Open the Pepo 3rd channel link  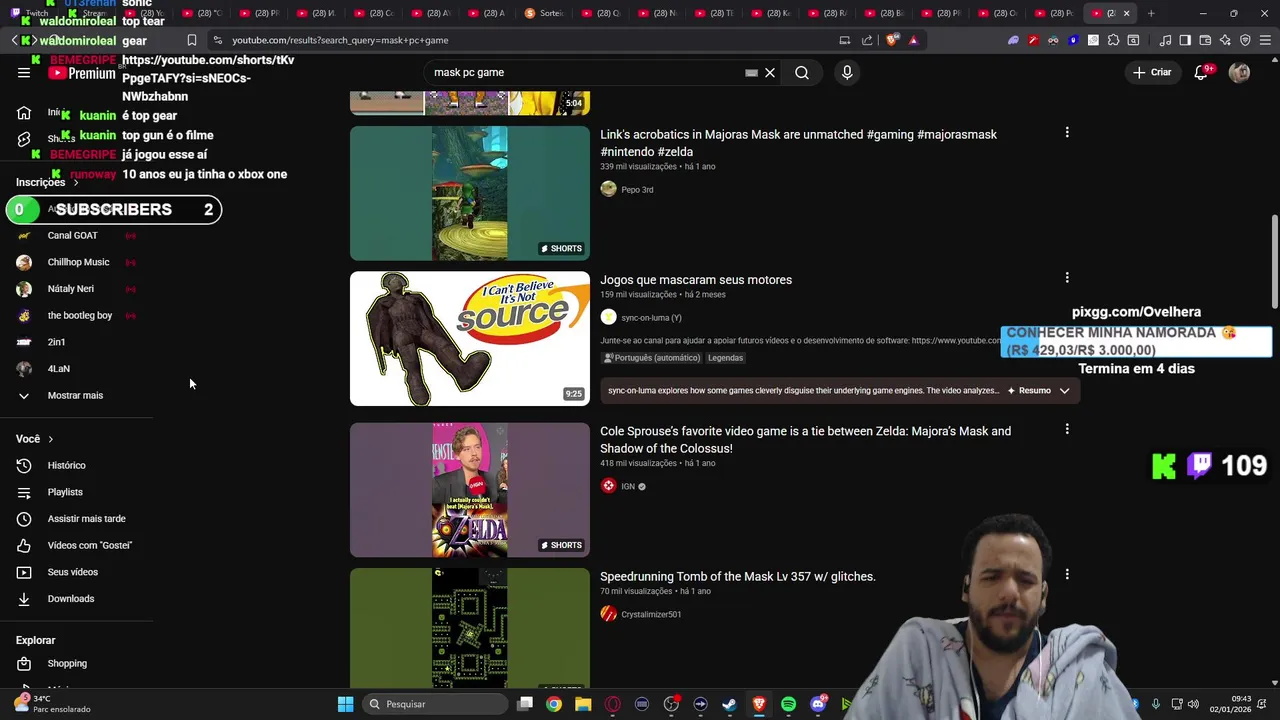point(637,190)
